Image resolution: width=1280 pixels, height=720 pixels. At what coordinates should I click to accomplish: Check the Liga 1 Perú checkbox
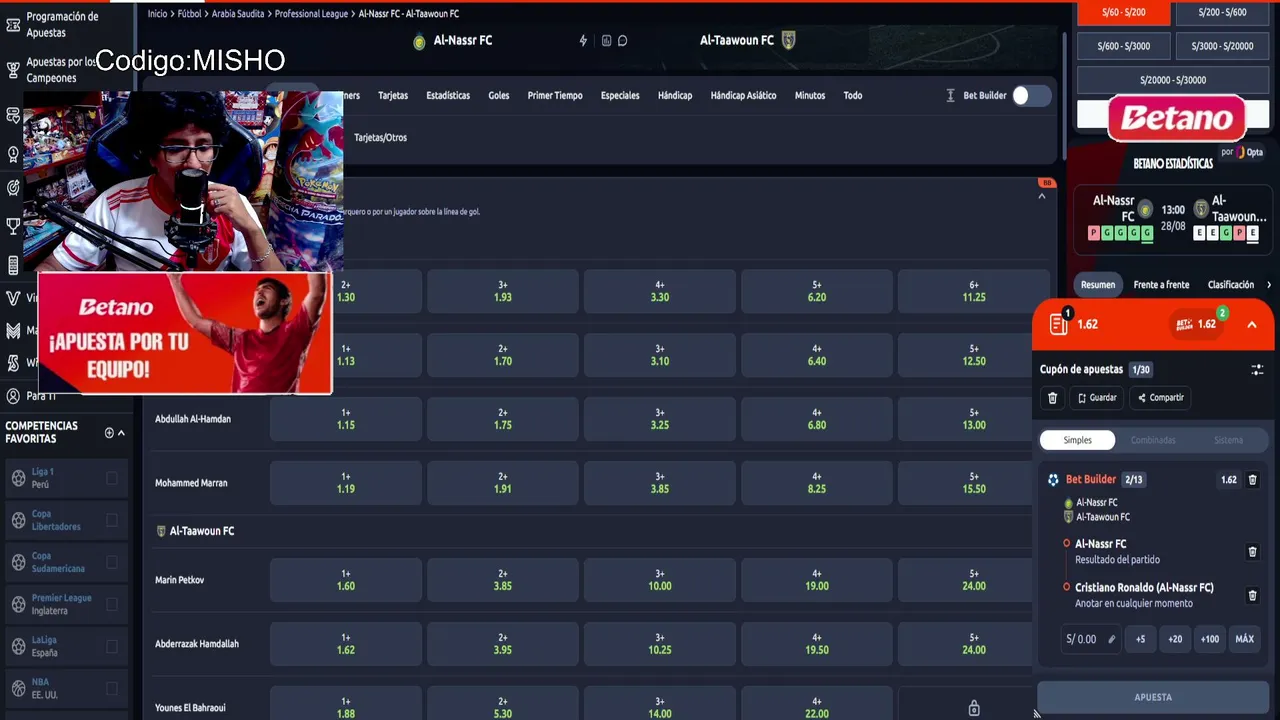[x=112, y=478]
